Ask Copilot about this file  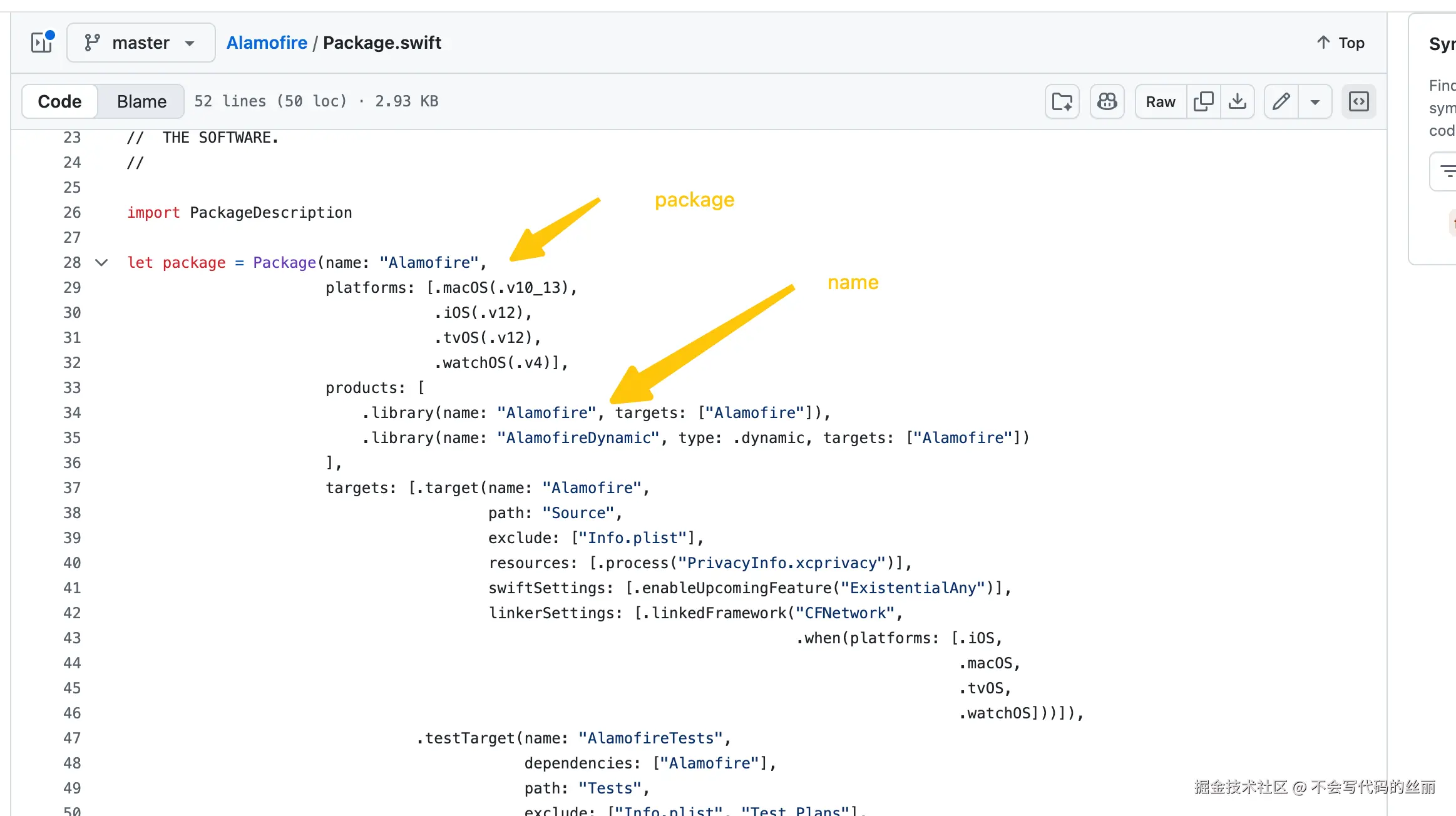pyautogui.click(x=1107, y=101)
